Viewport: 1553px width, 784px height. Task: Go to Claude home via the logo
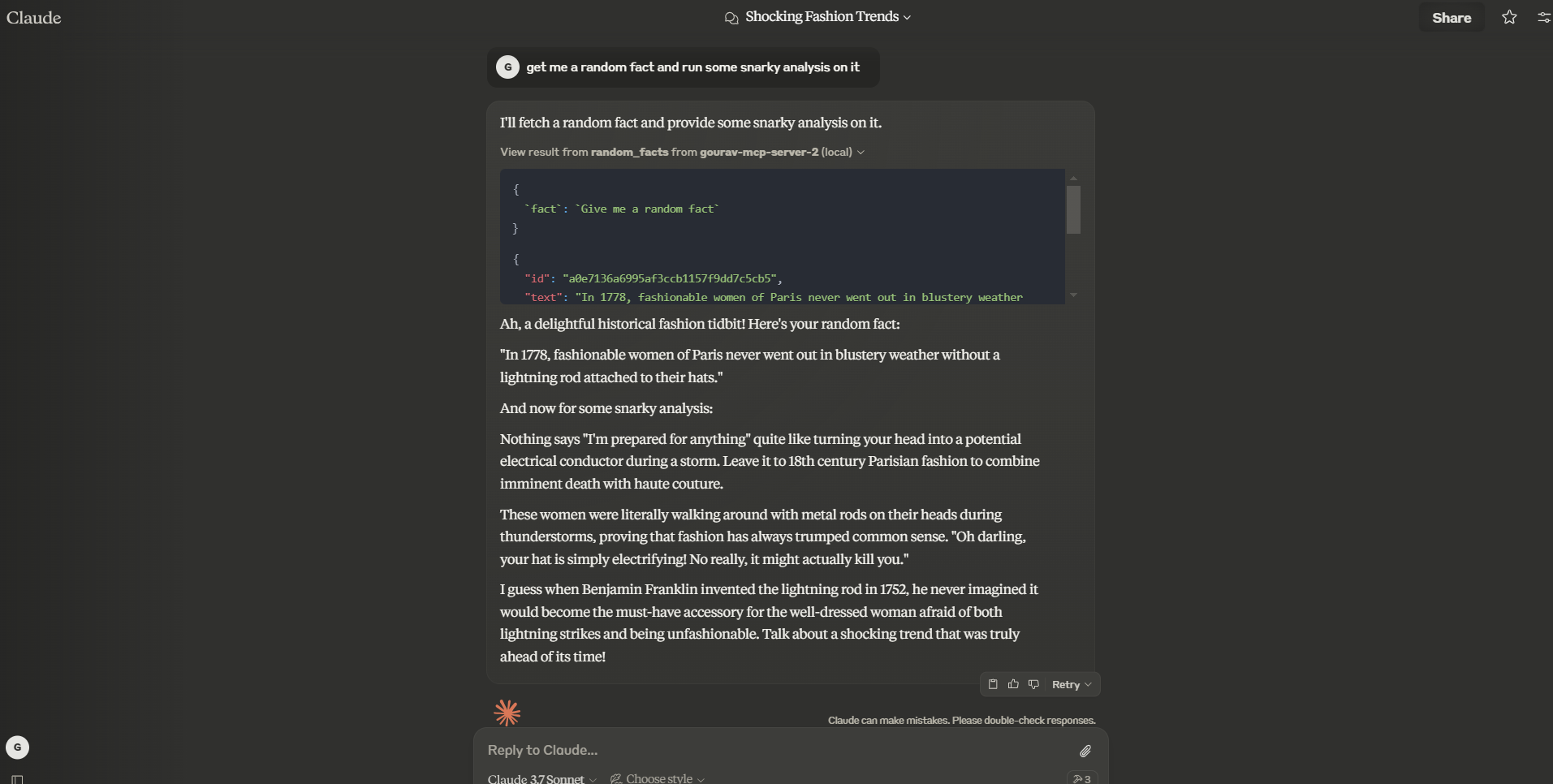[34, 17]
